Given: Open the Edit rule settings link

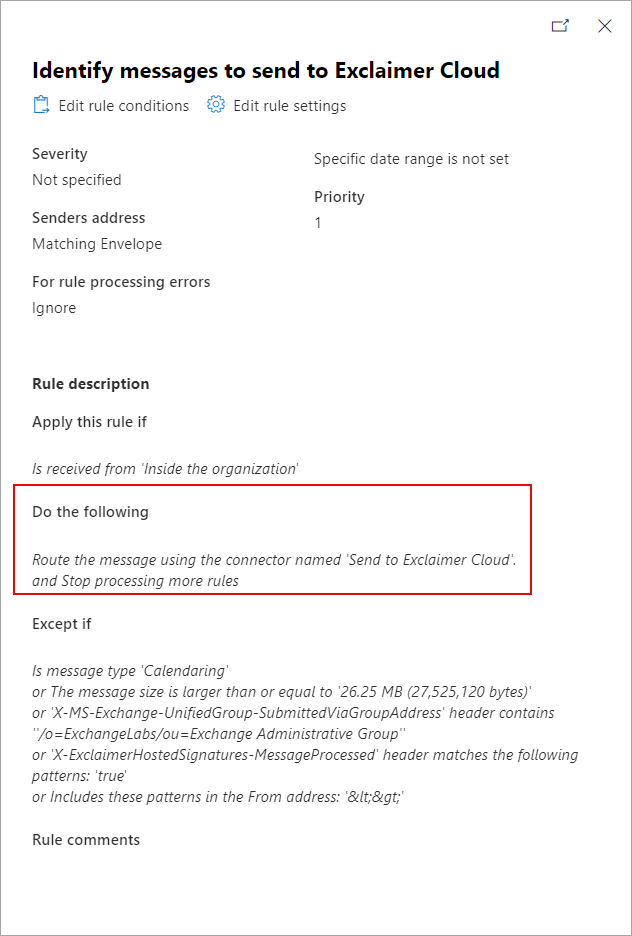Looking at the screenshot, I should [289, 105].
